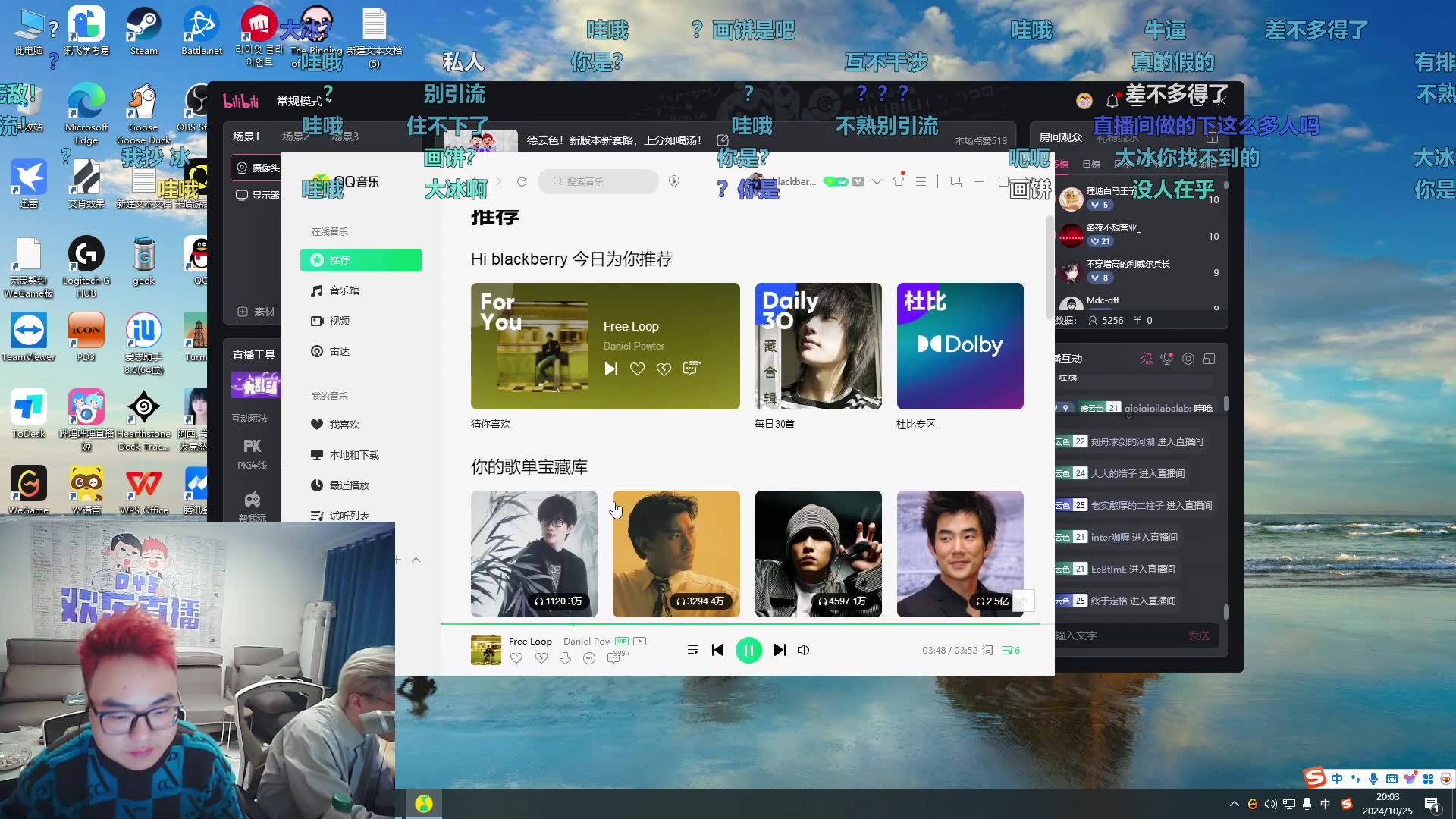Image resolution: width=1456 pixels, height=819 pixels.
Task: Open the notification bell in Bilibili streamer
Action: (1112, 100)
